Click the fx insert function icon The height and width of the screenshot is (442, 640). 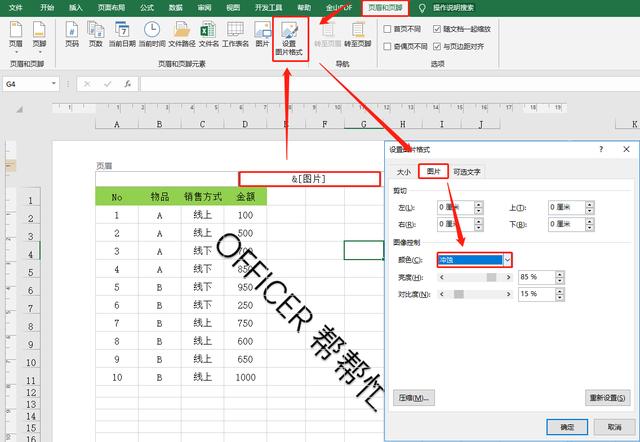tap(128, 84)
